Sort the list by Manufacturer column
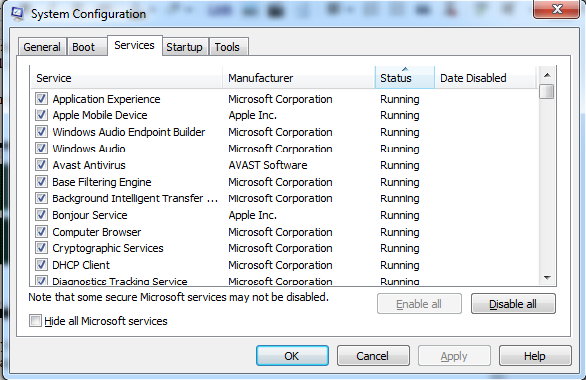The width and height of the screenshot is (586, 380). [299, 77]
